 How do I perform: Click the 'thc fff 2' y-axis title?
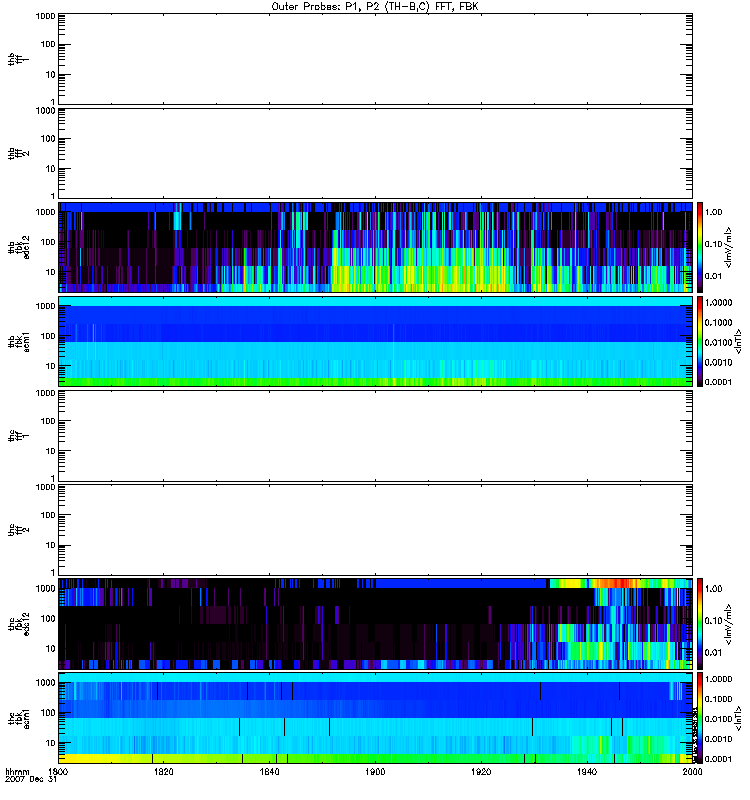coord(18,530)
